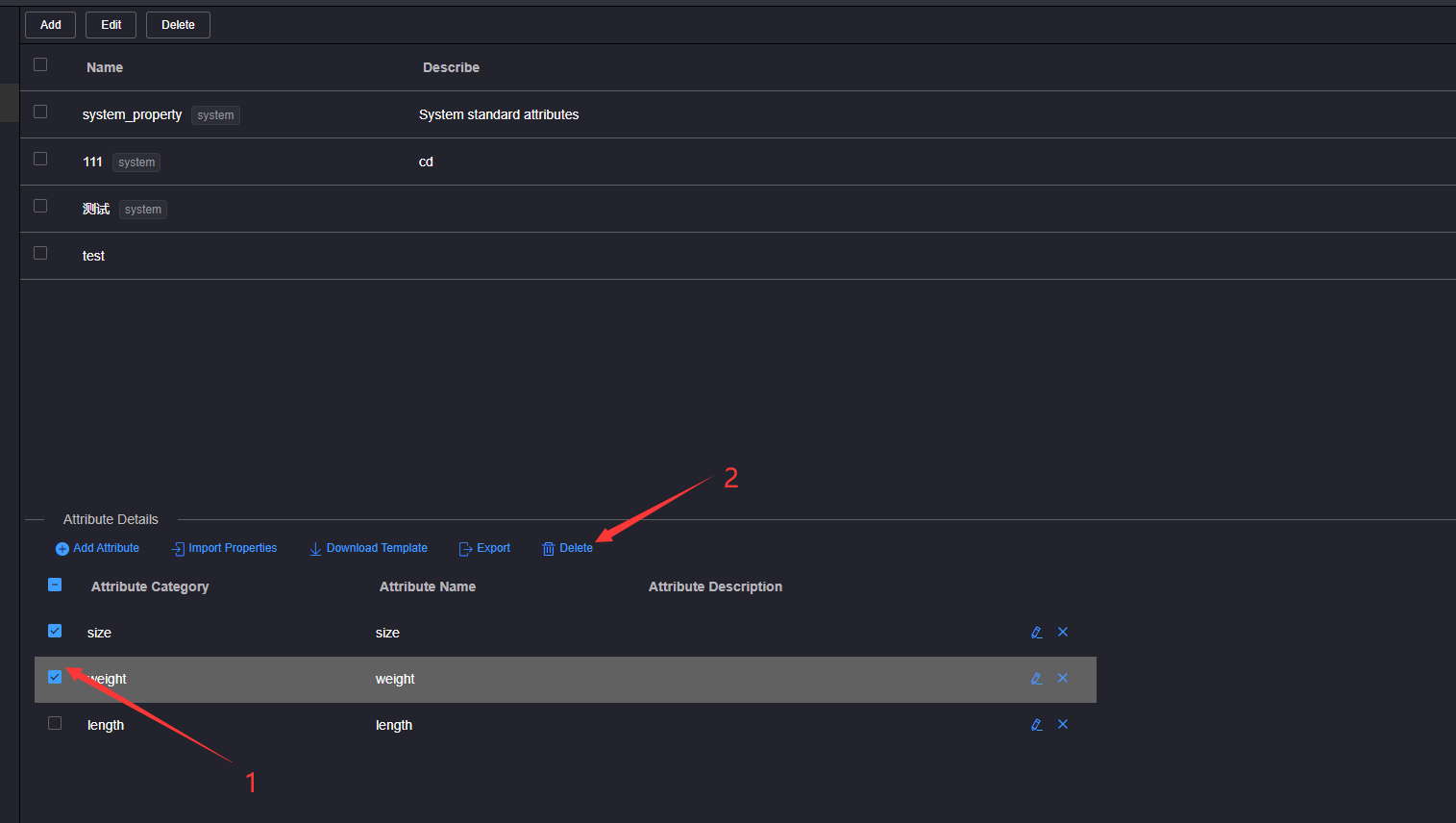Click the Add Attribute link text
The height and width of the screenshot is (823, 1456).
[x=107, y=548]
